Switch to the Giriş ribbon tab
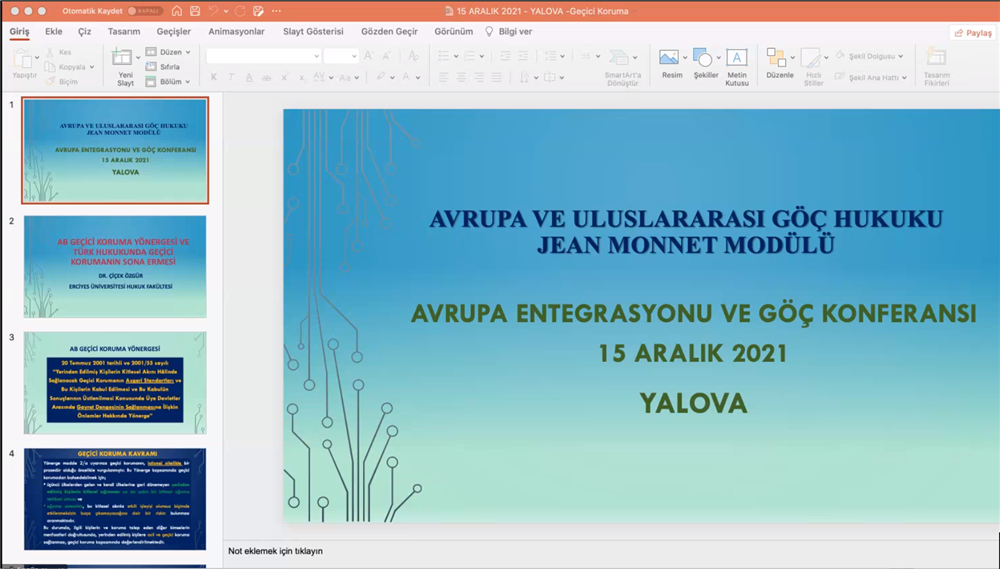This screenshot has width=1000, height=569. pos(19,31)
